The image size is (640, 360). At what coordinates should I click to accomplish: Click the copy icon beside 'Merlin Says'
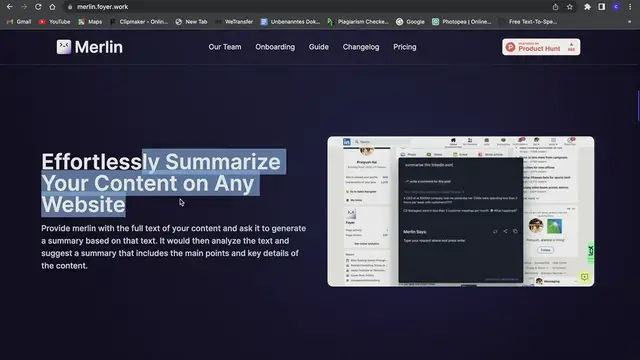click(515, 231)
